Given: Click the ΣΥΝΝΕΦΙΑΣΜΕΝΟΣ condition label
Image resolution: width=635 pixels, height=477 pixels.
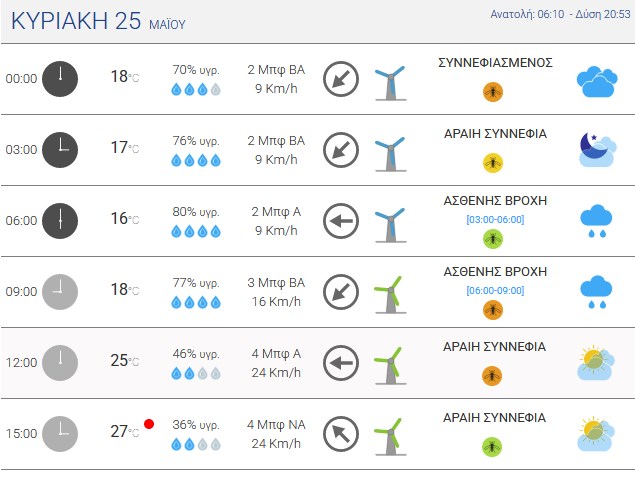Looking at the screenshot, I should [x=495, y=63].
